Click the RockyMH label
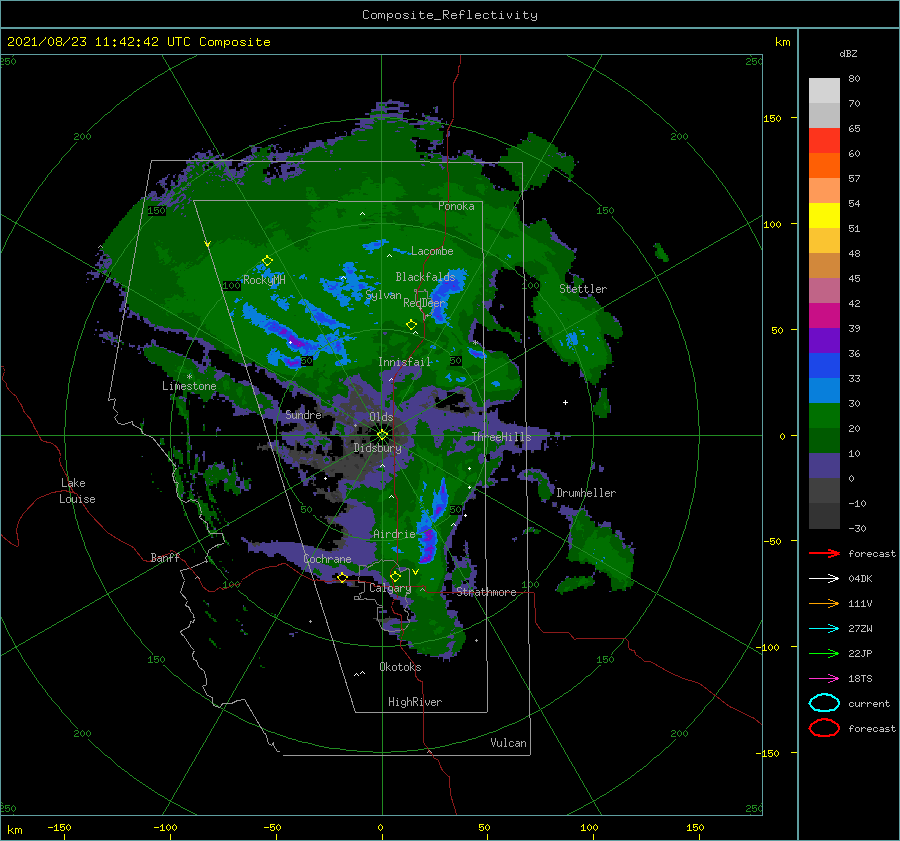 (x=264, y=280)
